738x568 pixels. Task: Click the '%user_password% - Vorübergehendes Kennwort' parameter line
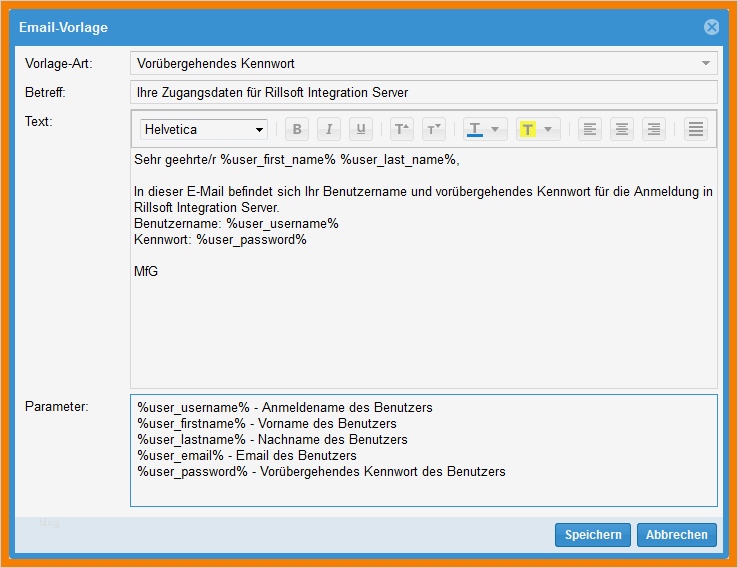pos(321,472)
